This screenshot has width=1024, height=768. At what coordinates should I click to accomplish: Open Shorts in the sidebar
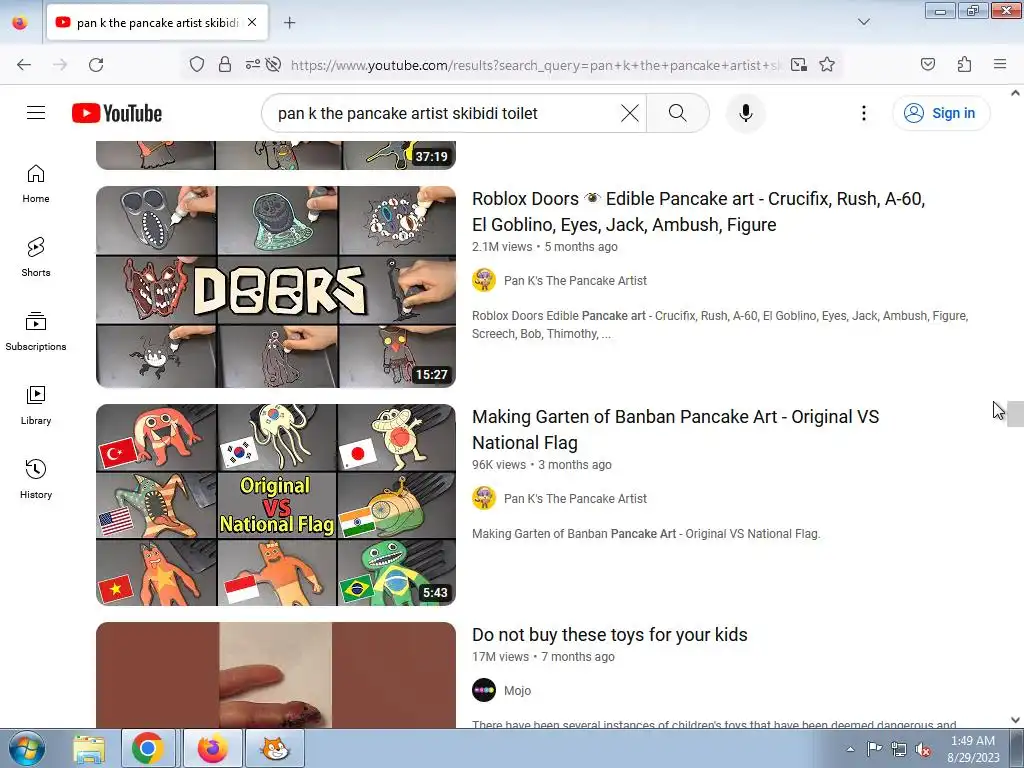[36, 257]
